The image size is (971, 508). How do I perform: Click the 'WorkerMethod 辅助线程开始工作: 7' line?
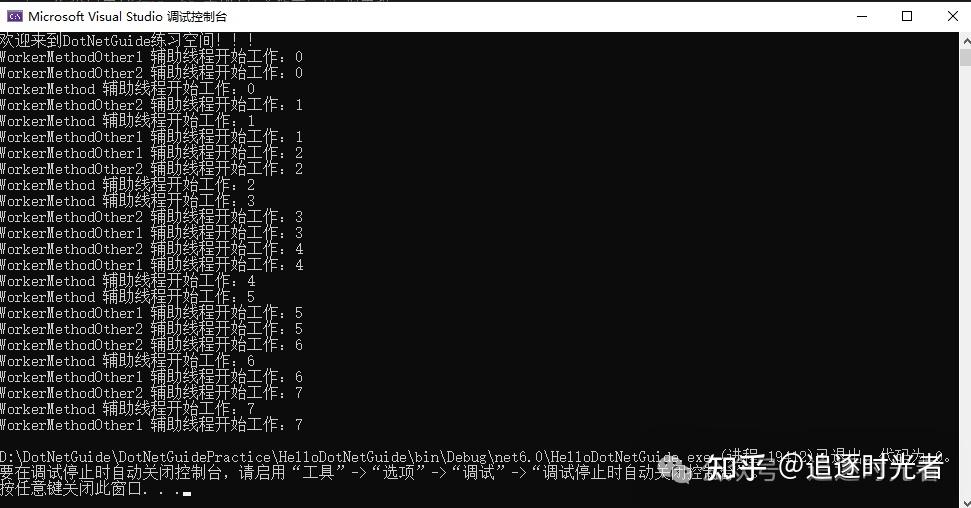coord(127,409)
